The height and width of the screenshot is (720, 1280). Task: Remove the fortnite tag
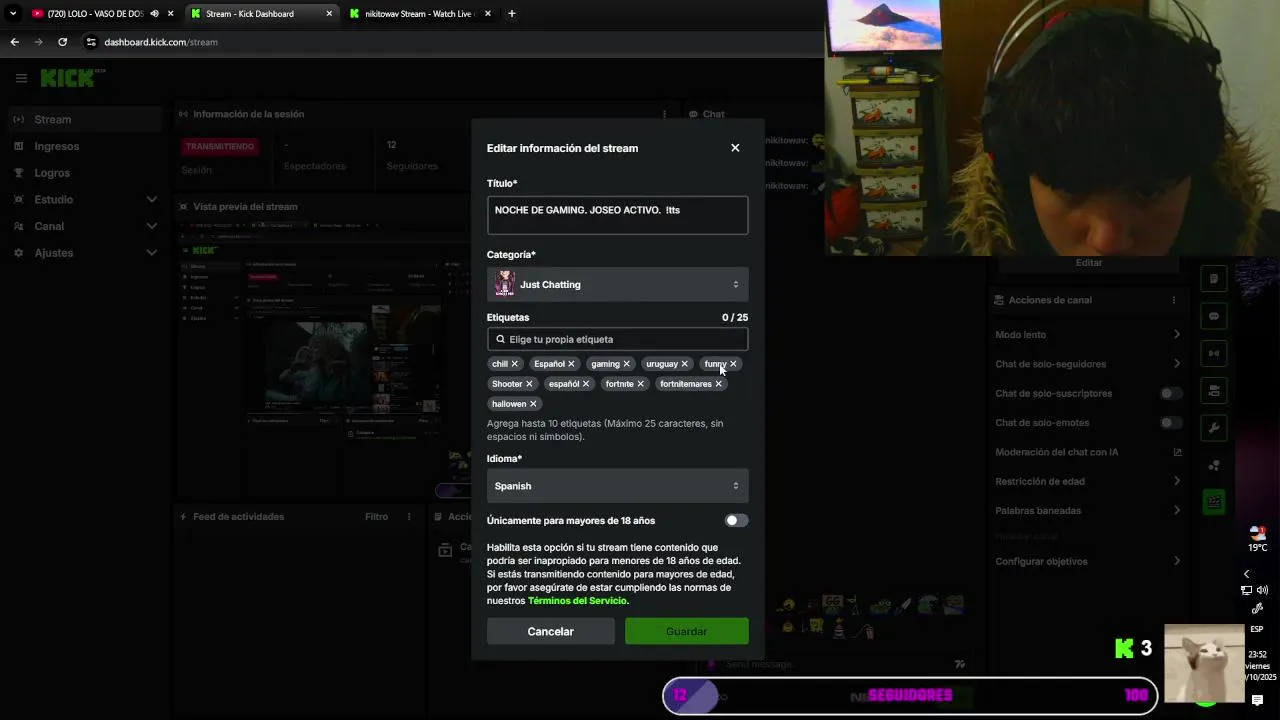point(640,384)
